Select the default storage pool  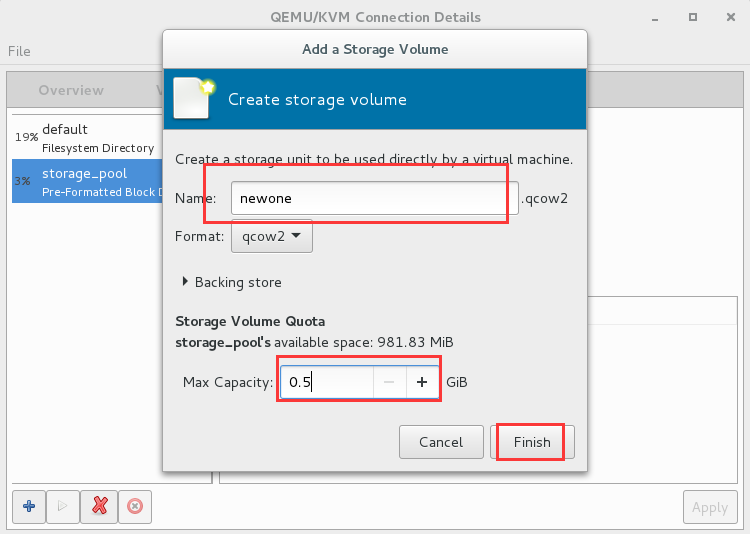click(x=88, y=138)
